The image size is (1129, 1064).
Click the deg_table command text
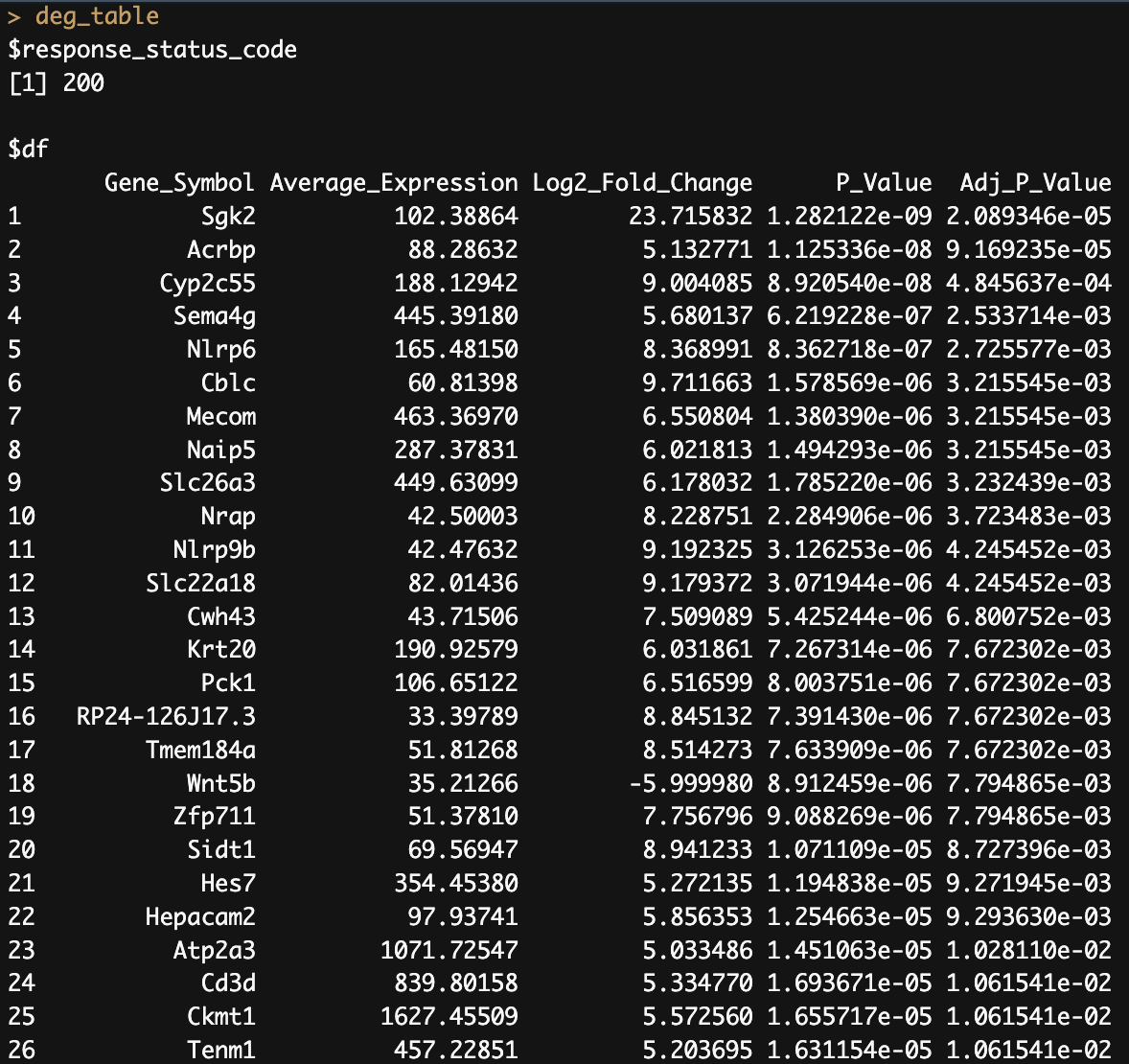[97, 16]
